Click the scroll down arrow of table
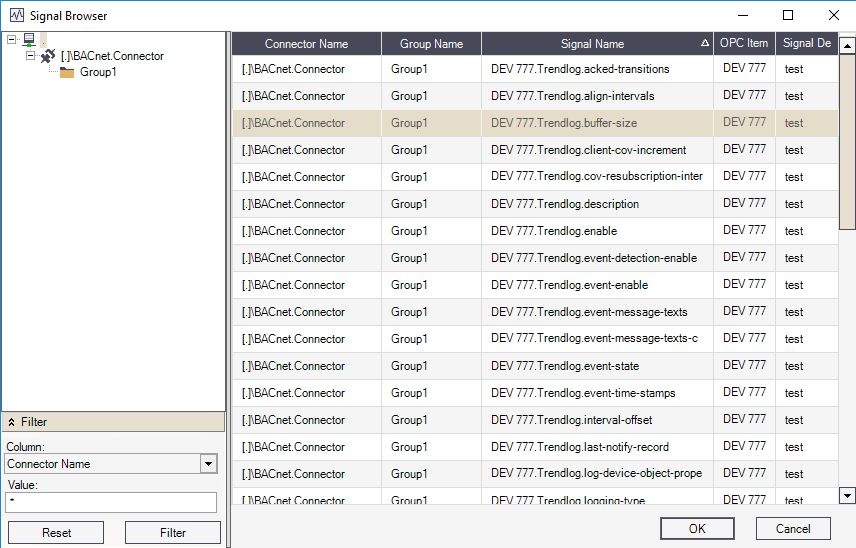 tap(847, 495)
